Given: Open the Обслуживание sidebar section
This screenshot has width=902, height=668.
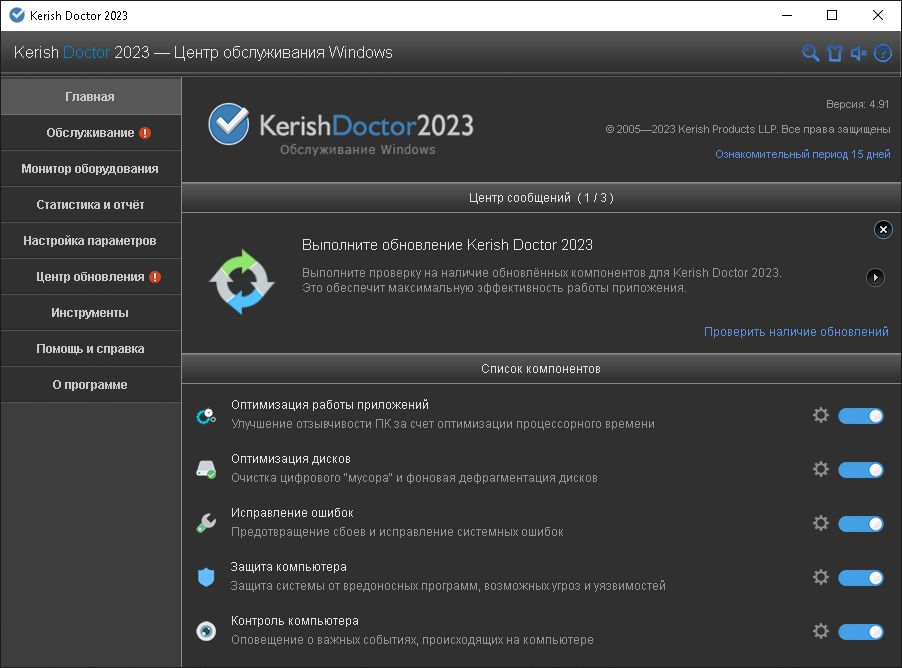Looking at the screenshot, I should [x=90, y=132].
